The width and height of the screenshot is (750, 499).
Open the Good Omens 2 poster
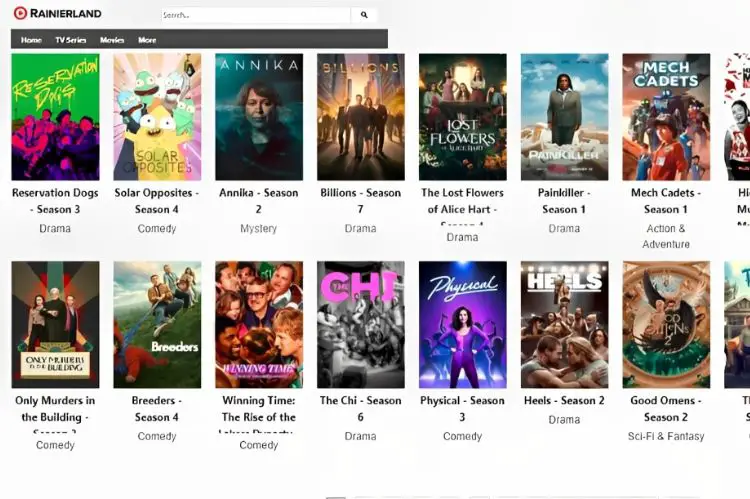[666, 324]
